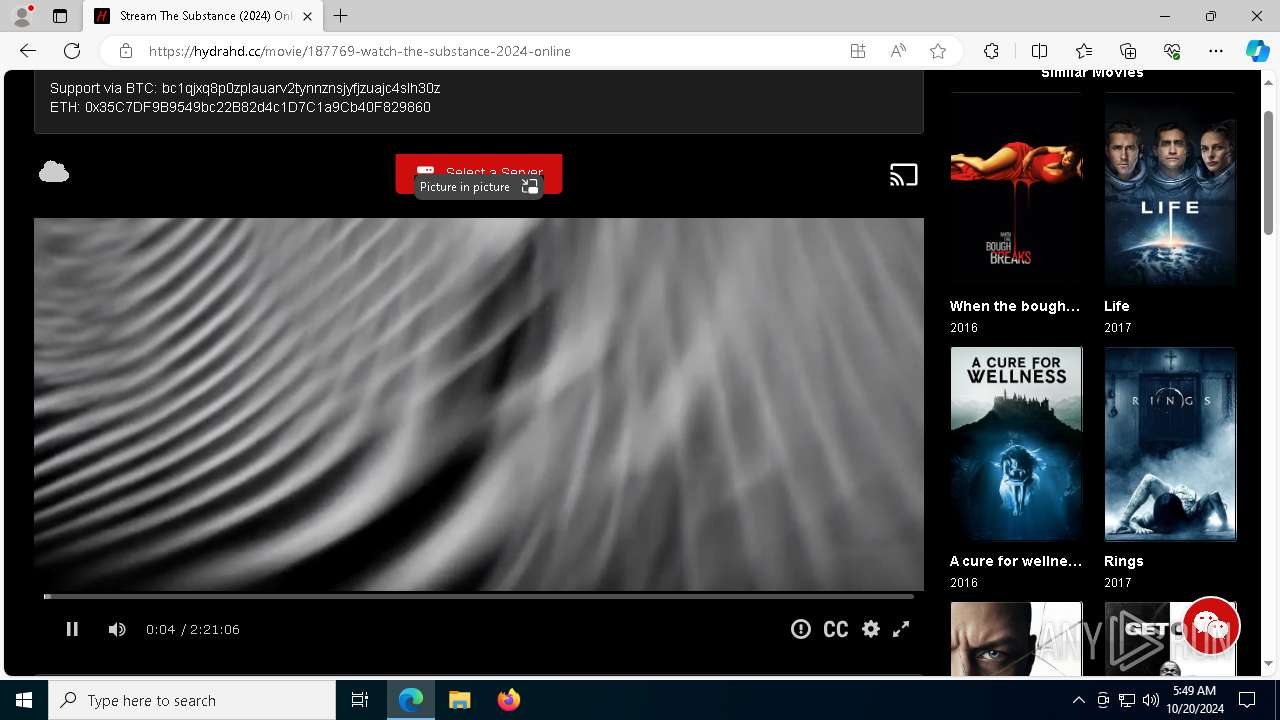
Task: Click the 'Rings' title link
Action: point(1124,561)
